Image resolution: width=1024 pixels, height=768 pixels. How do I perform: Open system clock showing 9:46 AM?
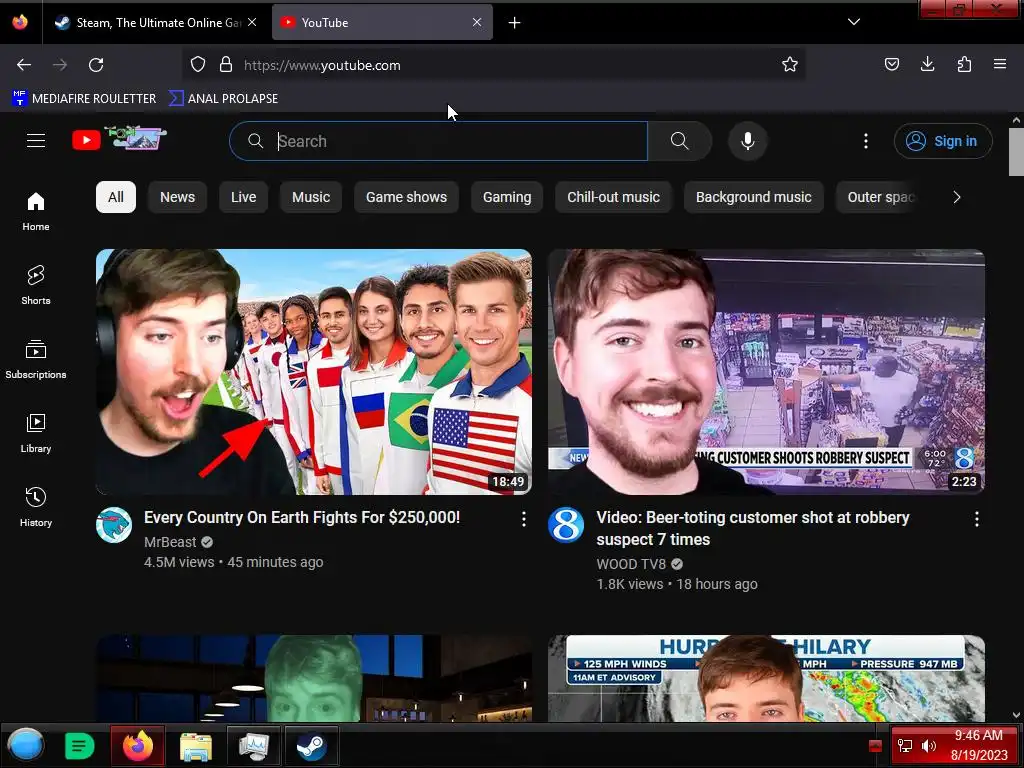click(x=978, y=745)
